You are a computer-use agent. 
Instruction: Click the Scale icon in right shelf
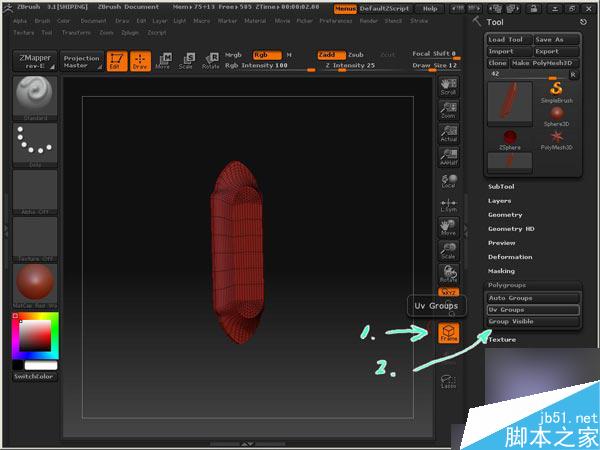[448, 251]
